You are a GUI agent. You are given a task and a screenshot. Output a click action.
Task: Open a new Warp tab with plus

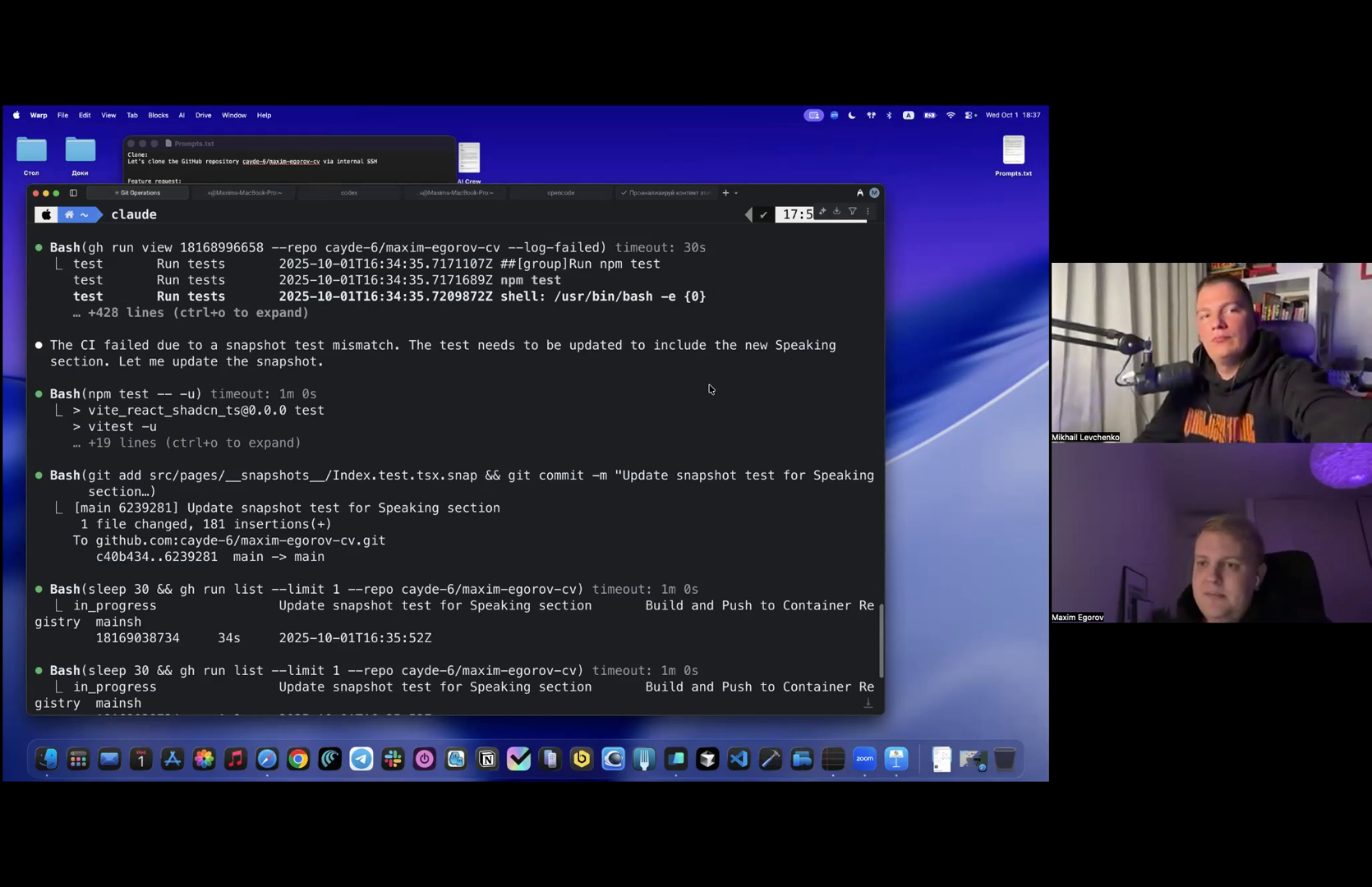click(x=725, y=193)
